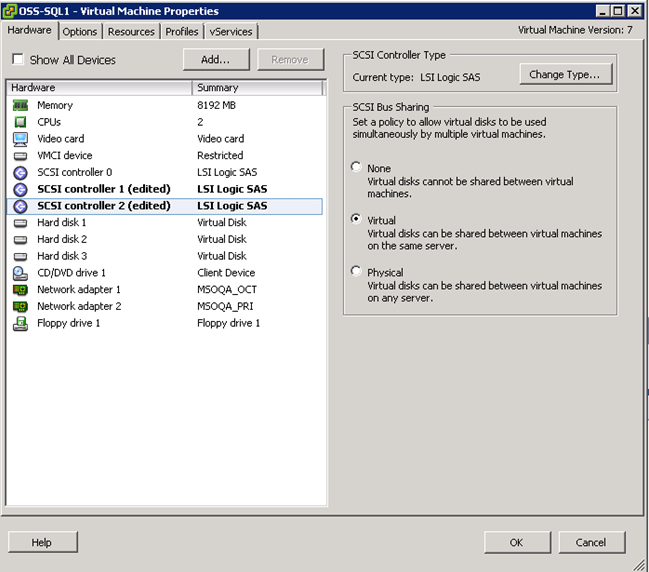Select the Hard disk 3 label
Image resolution: width=649 pixels, height=572 pixels.
62,256
